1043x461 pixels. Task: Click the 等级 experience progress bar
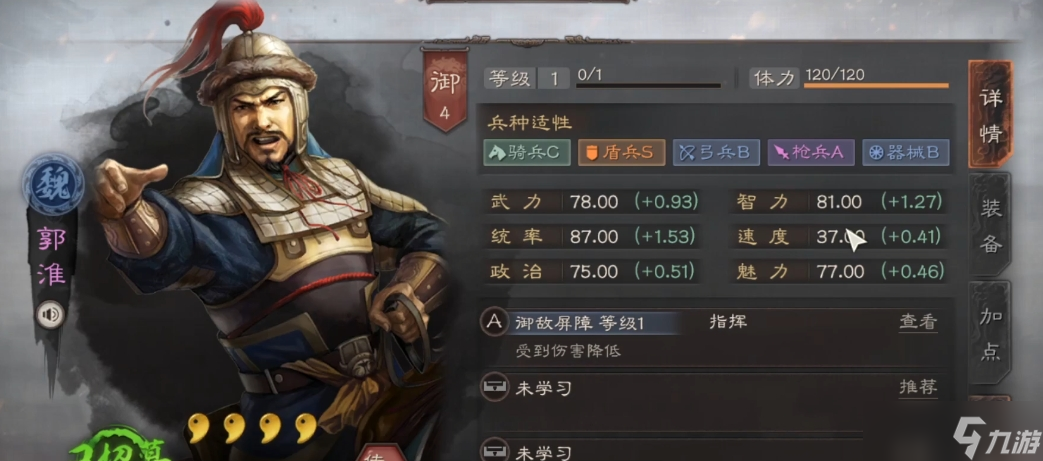pos(649,86)
